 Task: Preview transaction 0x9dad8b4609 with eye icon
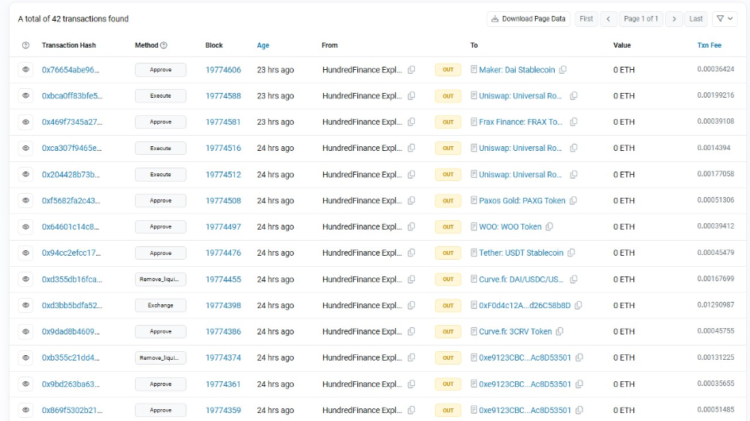pos(26,332)
